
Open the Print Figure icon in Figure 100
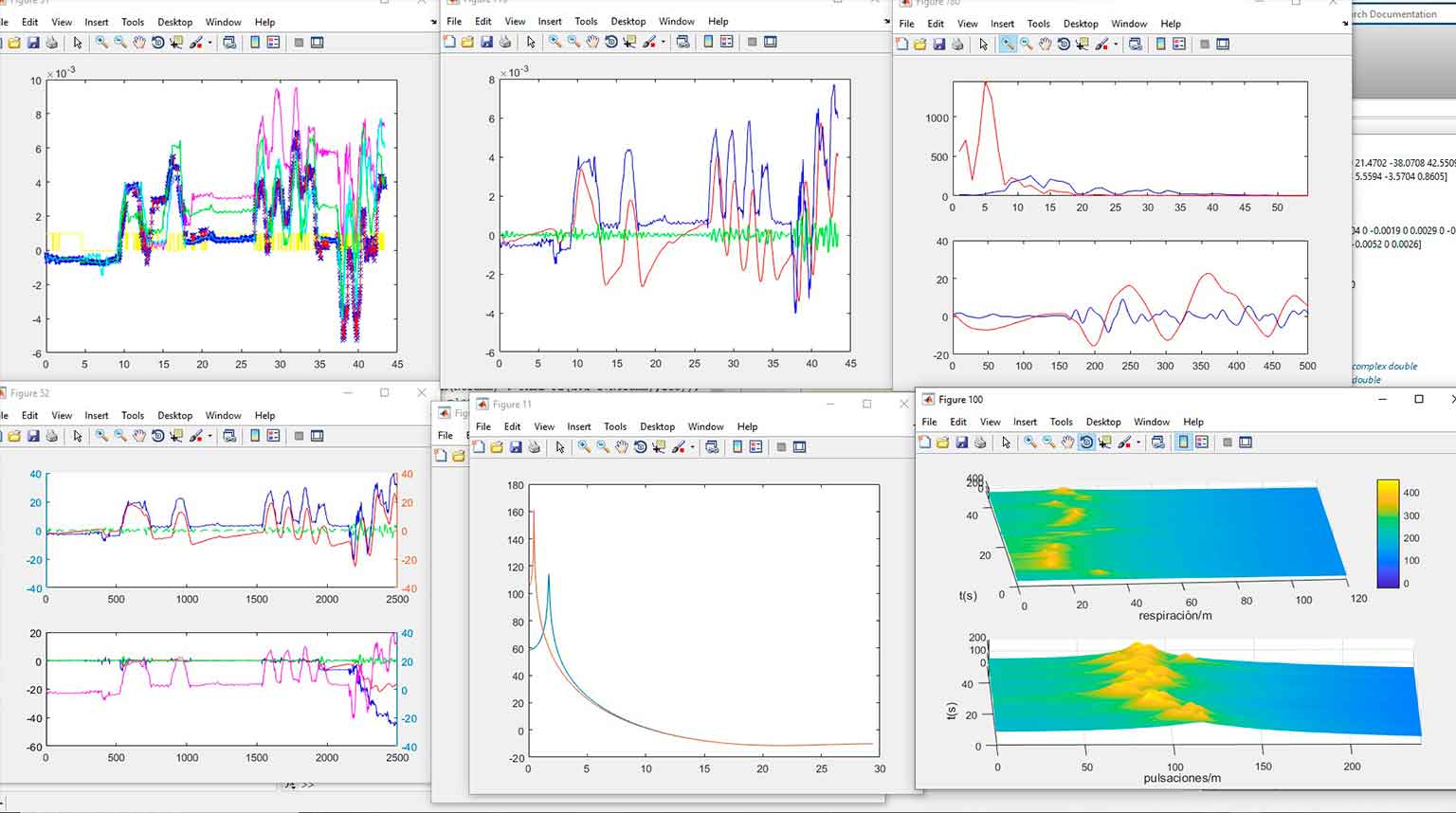[x=979, y=443]
